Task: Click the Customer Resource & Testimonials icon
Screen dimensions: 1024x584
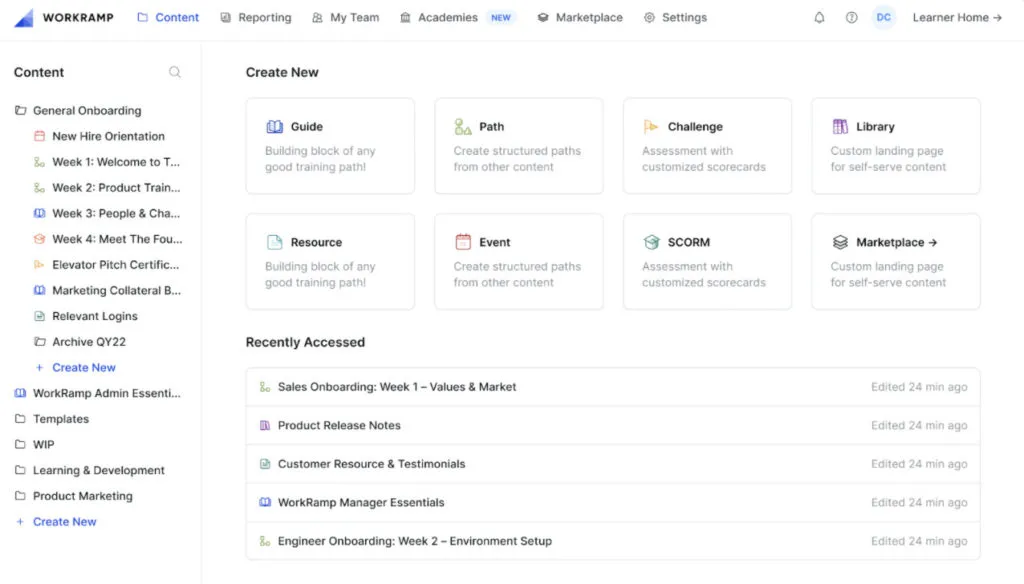Action: pos(264,464)
